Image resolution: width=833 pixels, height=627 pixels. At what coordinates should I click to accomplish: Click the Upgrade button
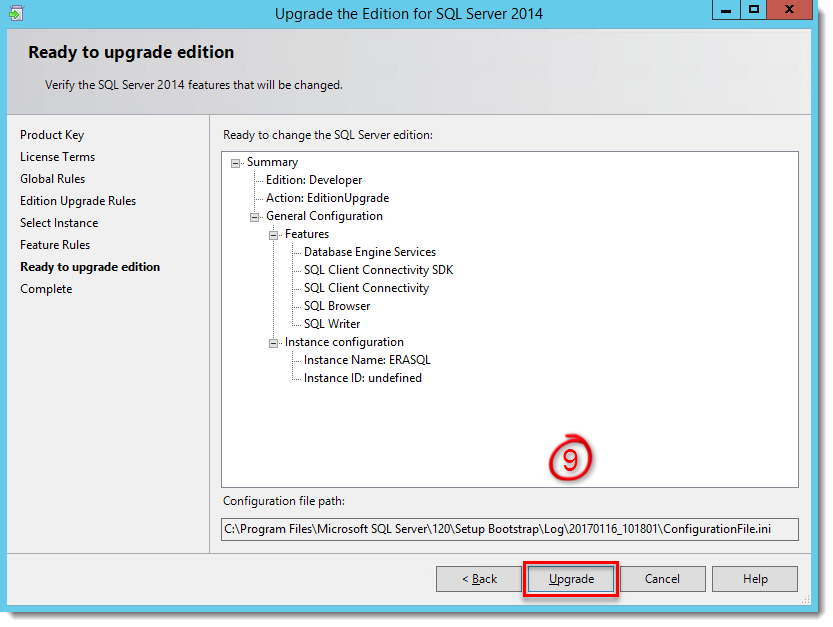click(x=571, y=579)
